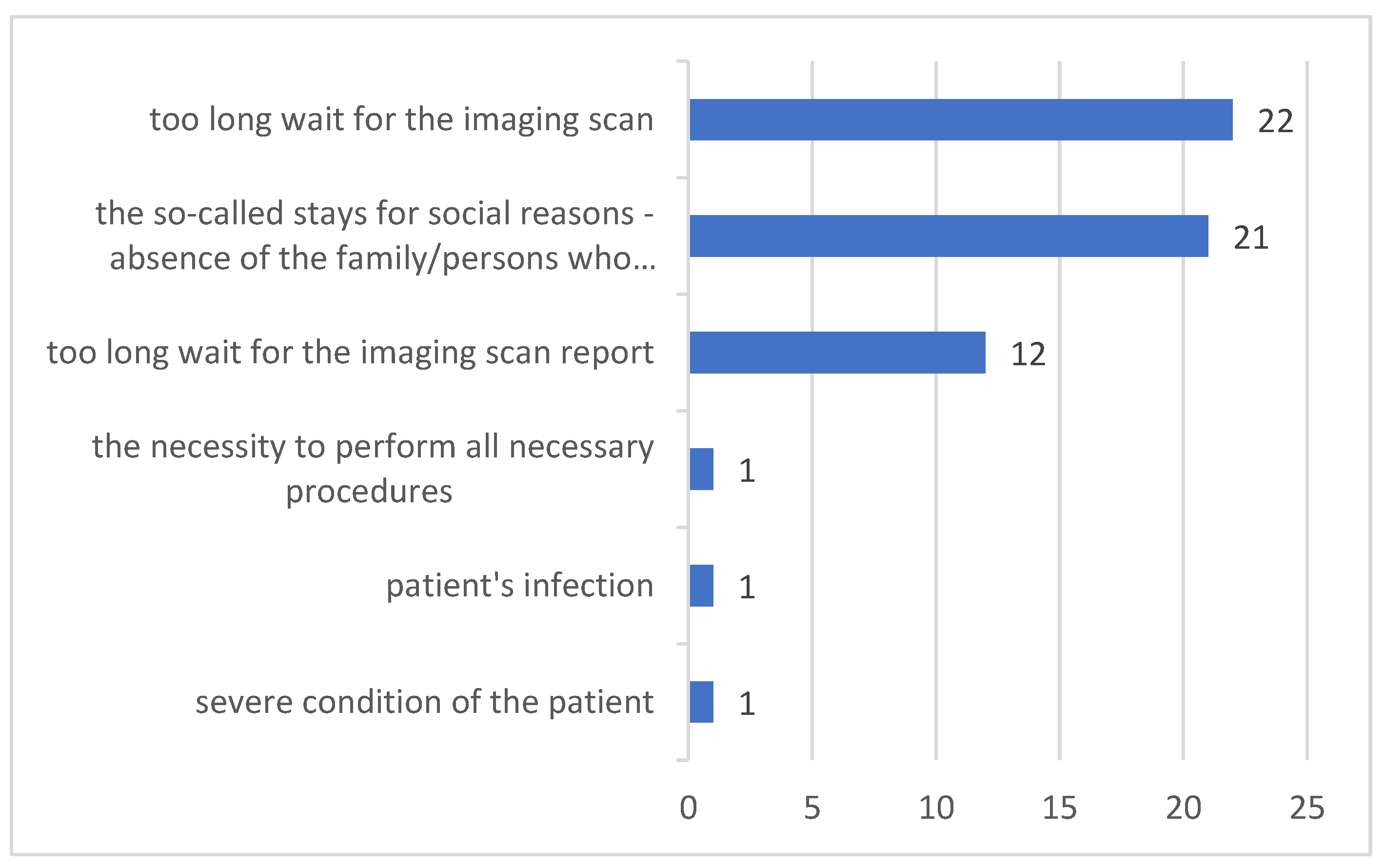Screen dimensions: 1385x868
Task: Click the 'necessity to perform all necessary procedures' label
Action: click(x=373, y=469)
